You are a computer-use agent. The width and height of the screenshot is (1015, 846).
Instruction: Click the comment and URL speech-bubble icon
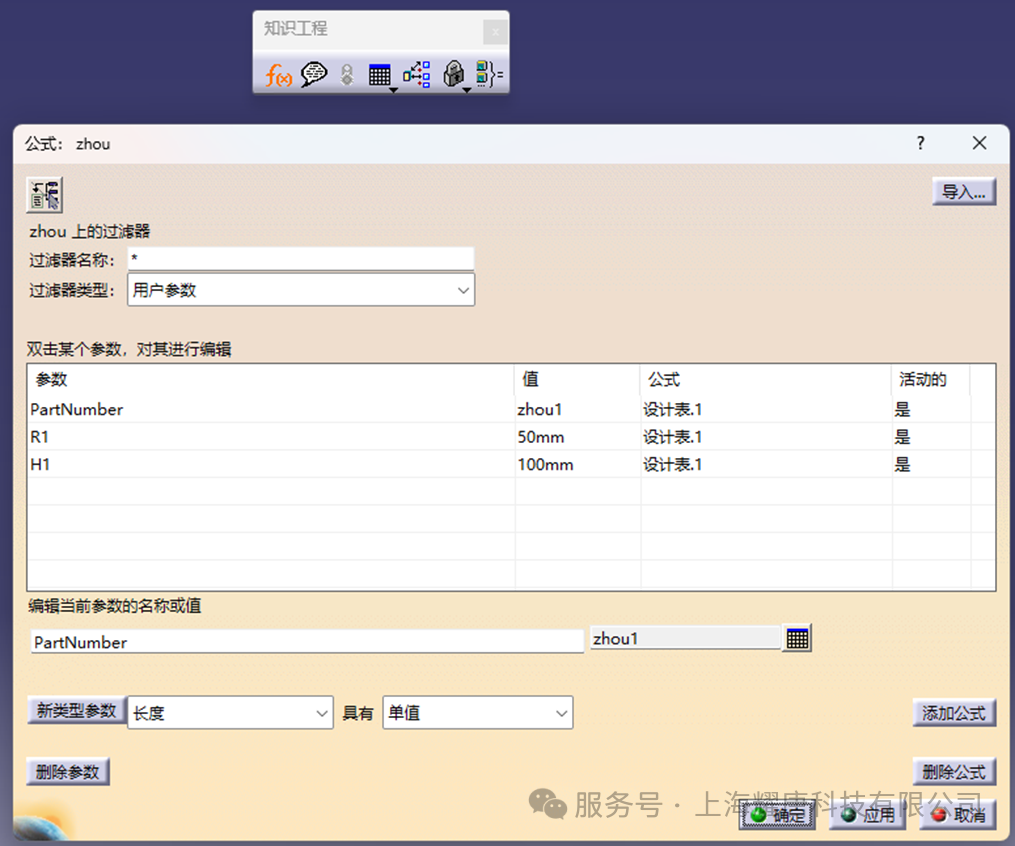click(314, 74)
